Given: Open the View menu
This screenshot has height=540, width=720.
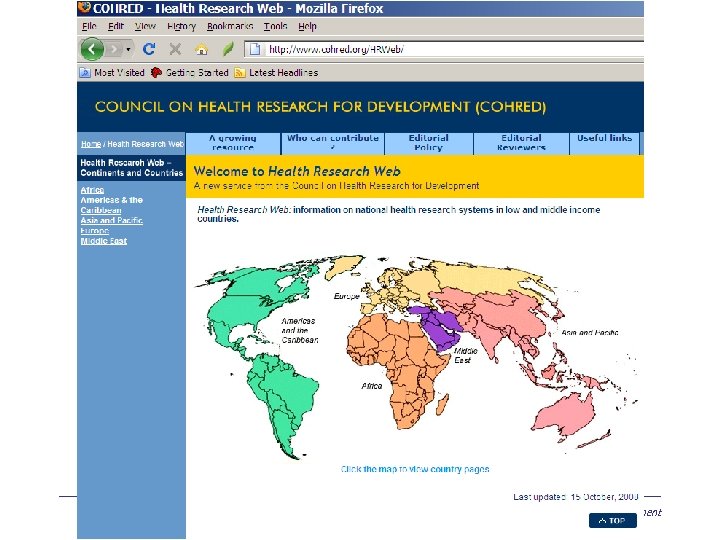Looking at the screenshot, I should (x=145, y=26).
